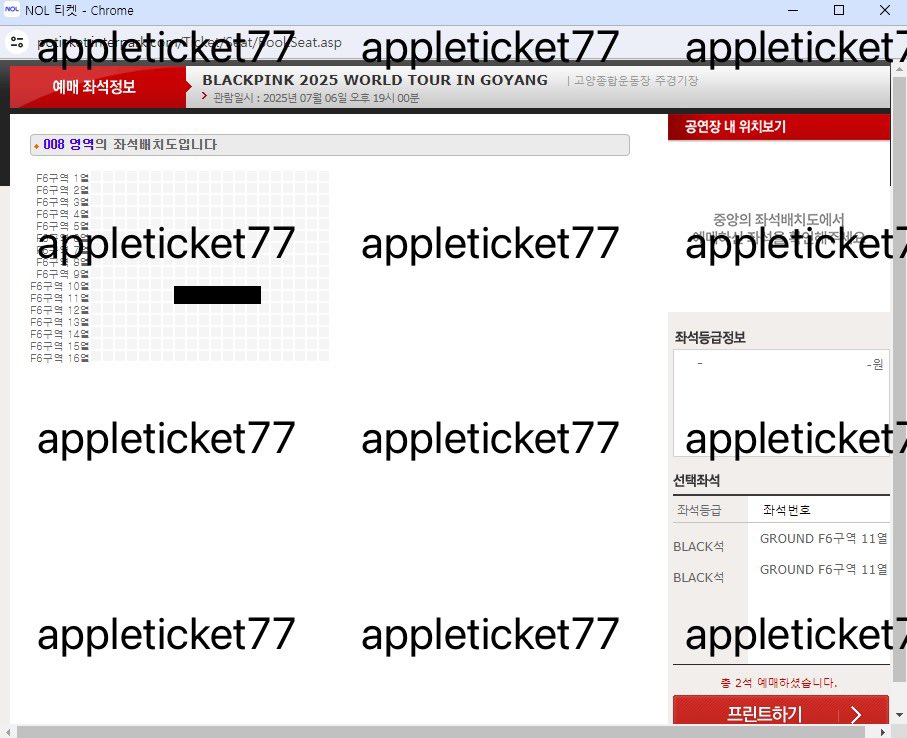Viewport: 907px width, 738px height.
Task: Click vertical scrollbar up arrow
Action: [899, 68]
